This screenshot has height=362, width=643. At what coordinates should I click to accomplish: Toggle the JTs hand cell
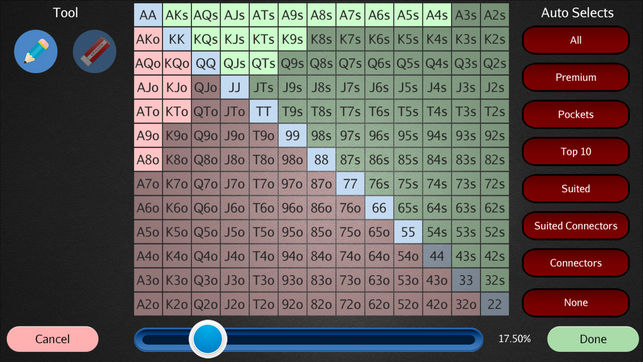point(263,87)
